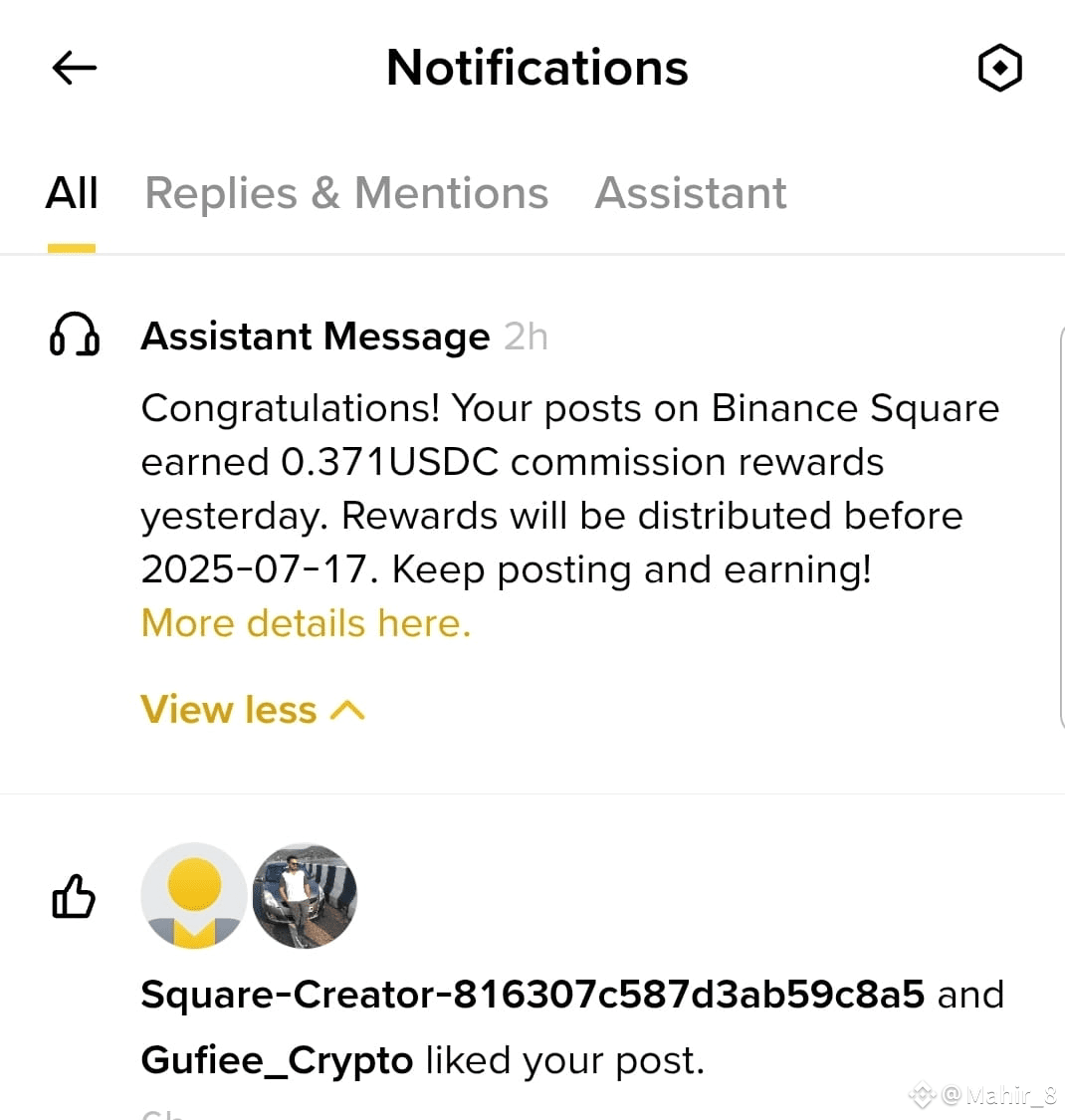This screenshot has height=1120, width=1065.
Task: Tap the @Mahir_8 watermark logo
Action: 982,1093
